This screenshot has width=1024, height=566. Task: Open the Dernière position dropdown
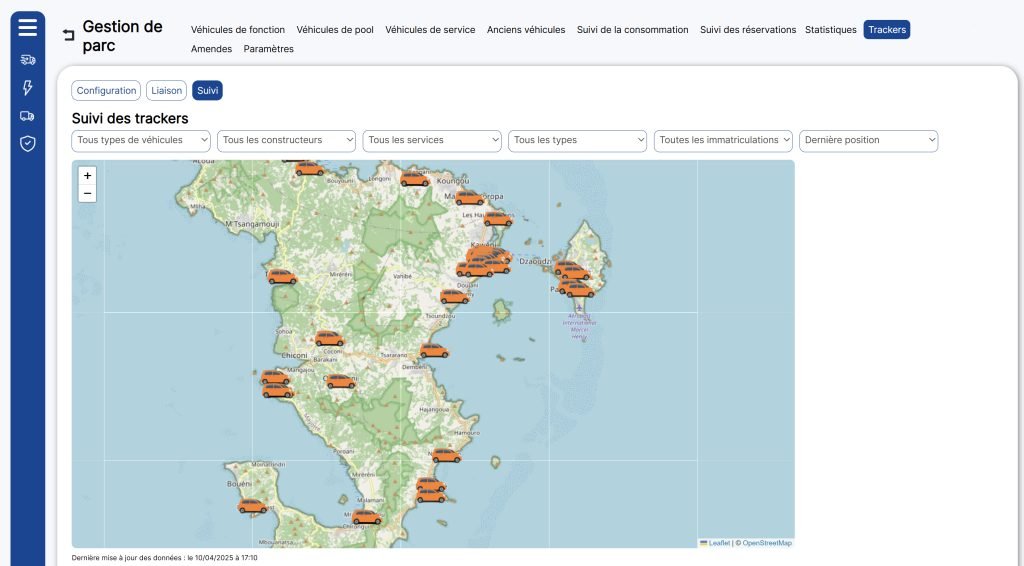tap(869, 140)
